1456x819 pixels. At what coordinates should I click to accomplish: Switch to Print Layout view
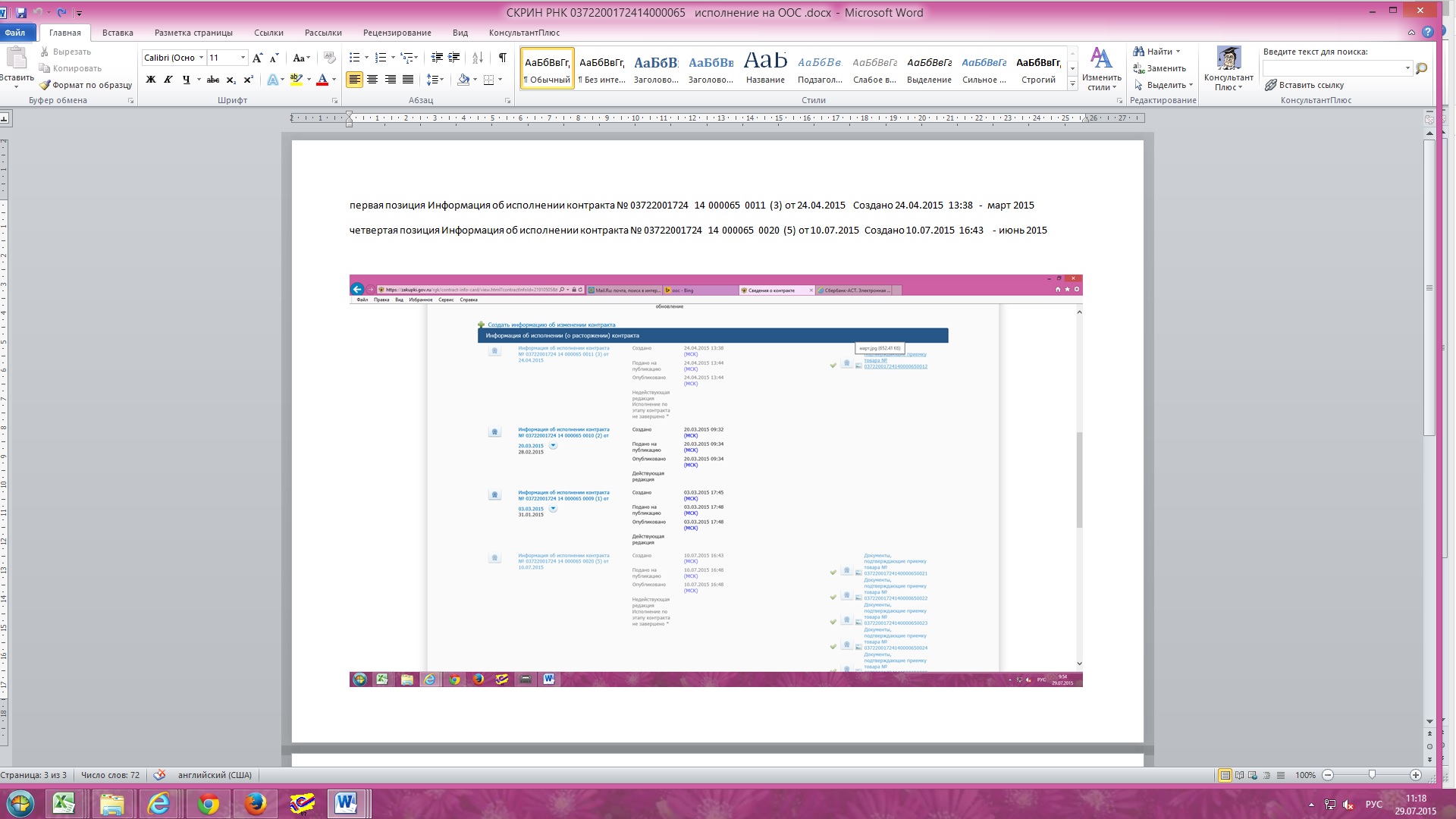coord(1225,775)
